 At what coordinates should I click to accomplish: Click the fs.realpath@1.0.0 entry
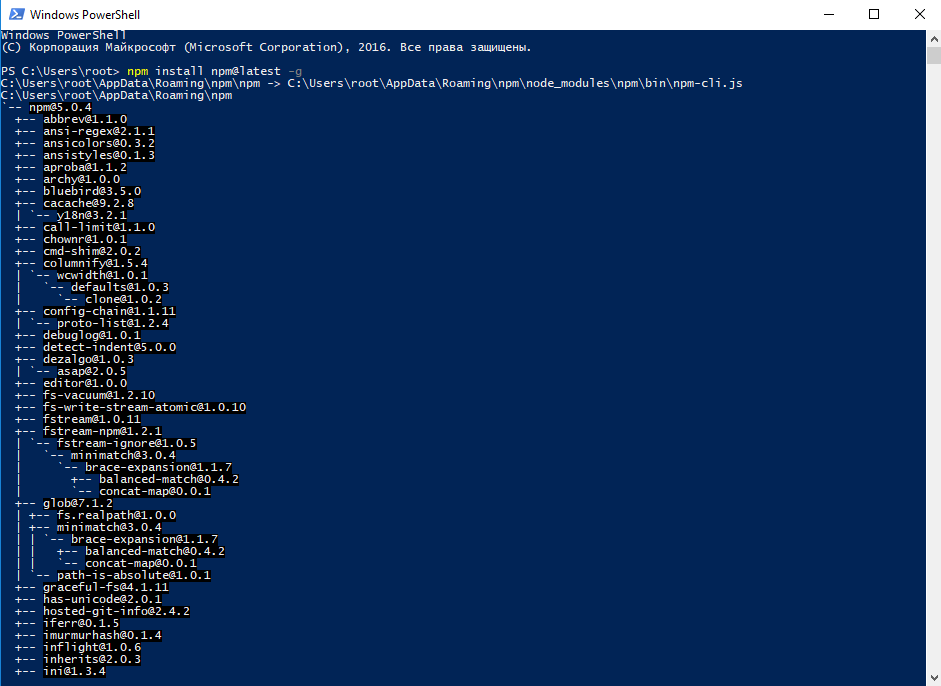[116, 516]
